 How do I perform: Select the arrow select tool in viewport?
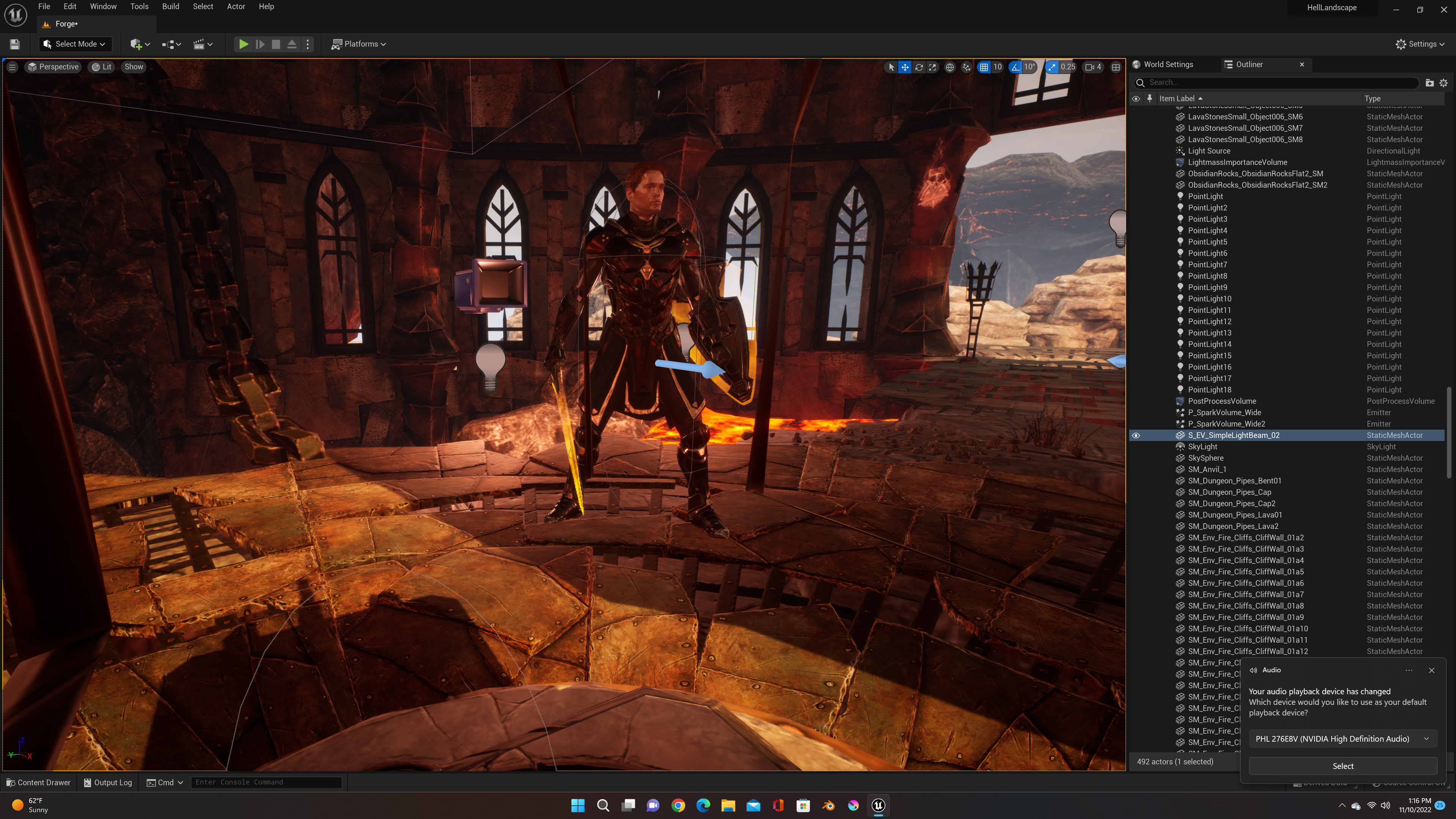[891, 67]
